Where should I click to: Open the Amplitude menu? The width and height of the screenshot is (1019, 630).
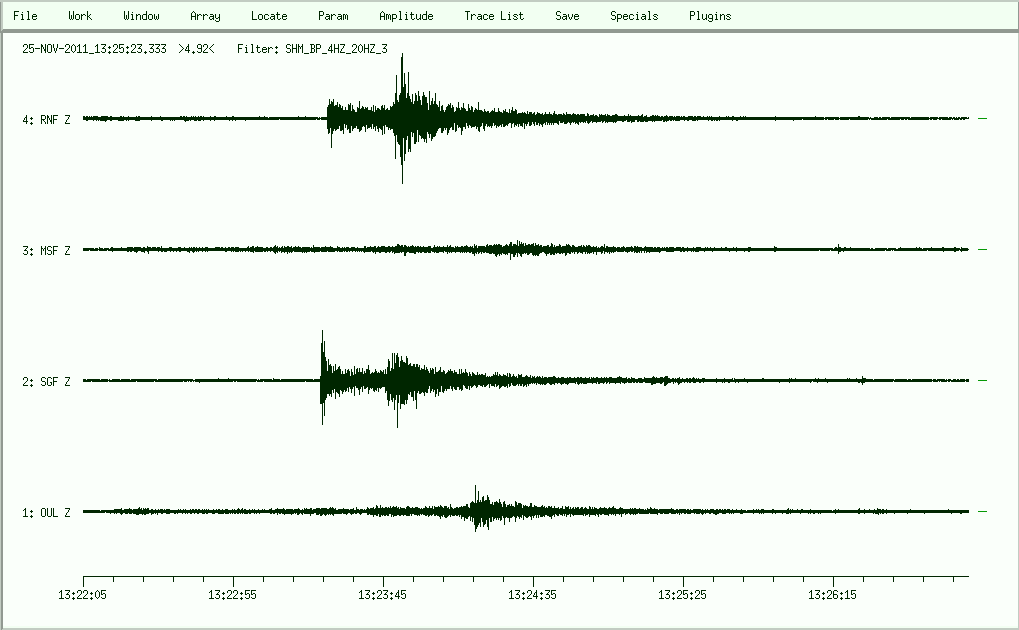pyautogui.click(x=406, y=16)
